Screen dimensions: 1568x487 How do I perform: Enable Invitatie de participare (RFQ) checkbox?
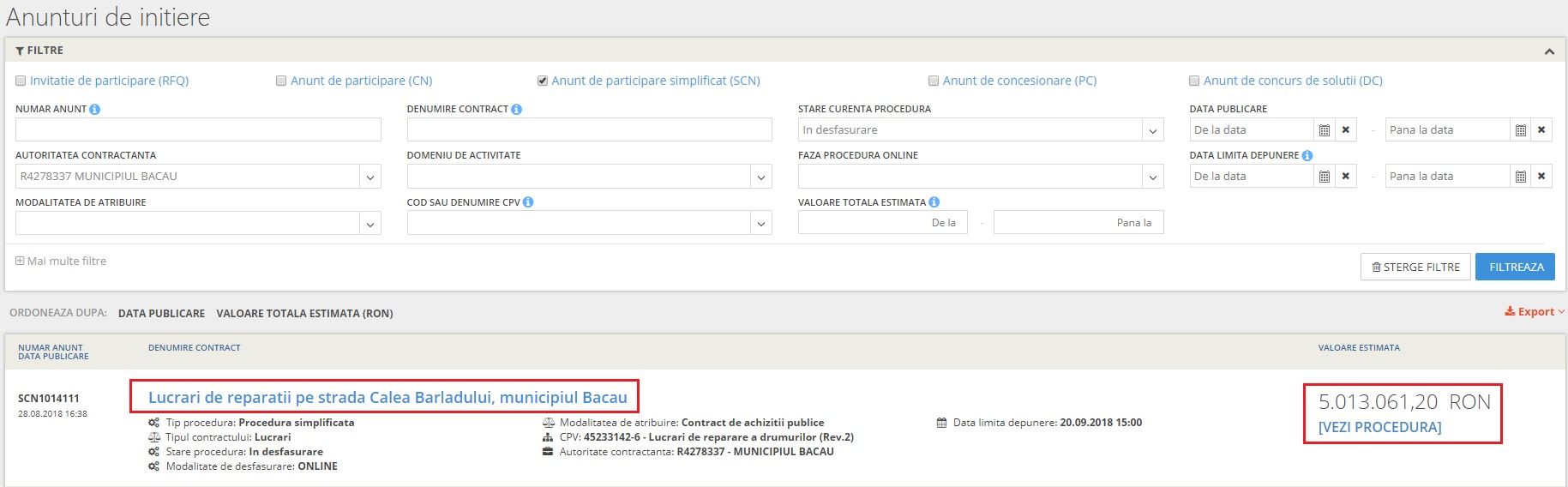(x=21, y=81)
